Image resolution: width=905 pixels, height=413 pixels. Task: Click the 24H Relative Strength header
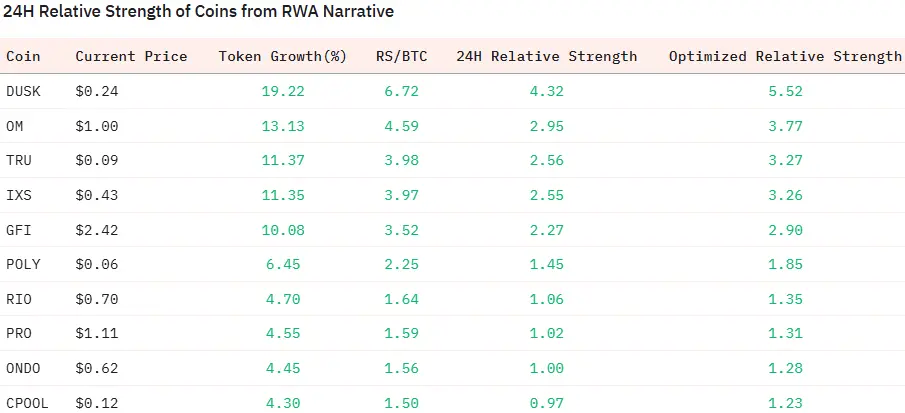click(546, 56)
